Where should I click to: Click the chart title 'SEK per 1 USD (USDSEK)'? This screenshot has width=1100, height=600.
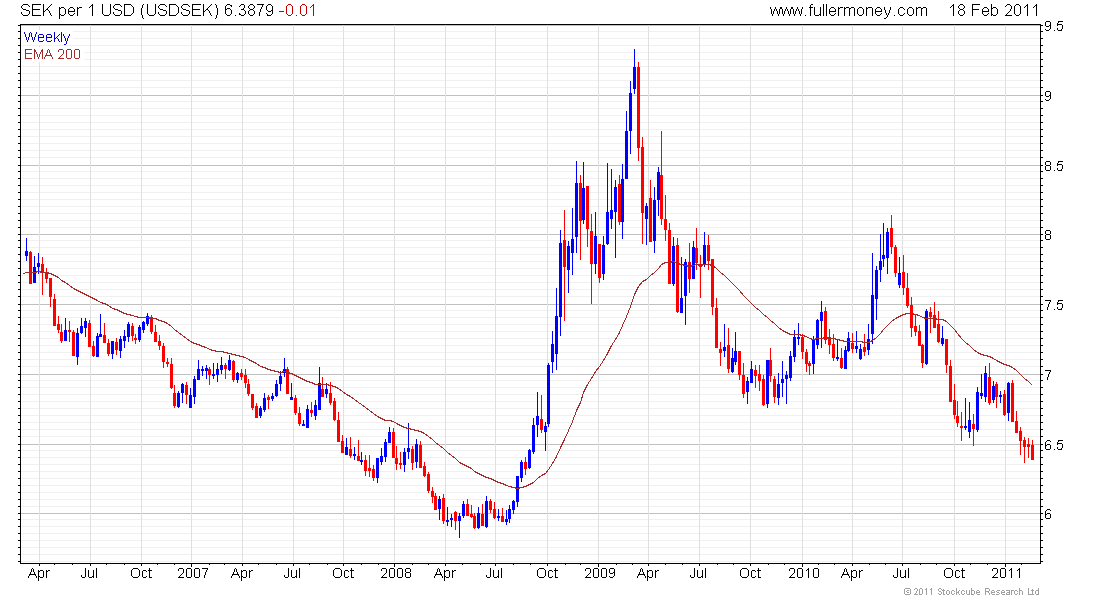point(119,11)
